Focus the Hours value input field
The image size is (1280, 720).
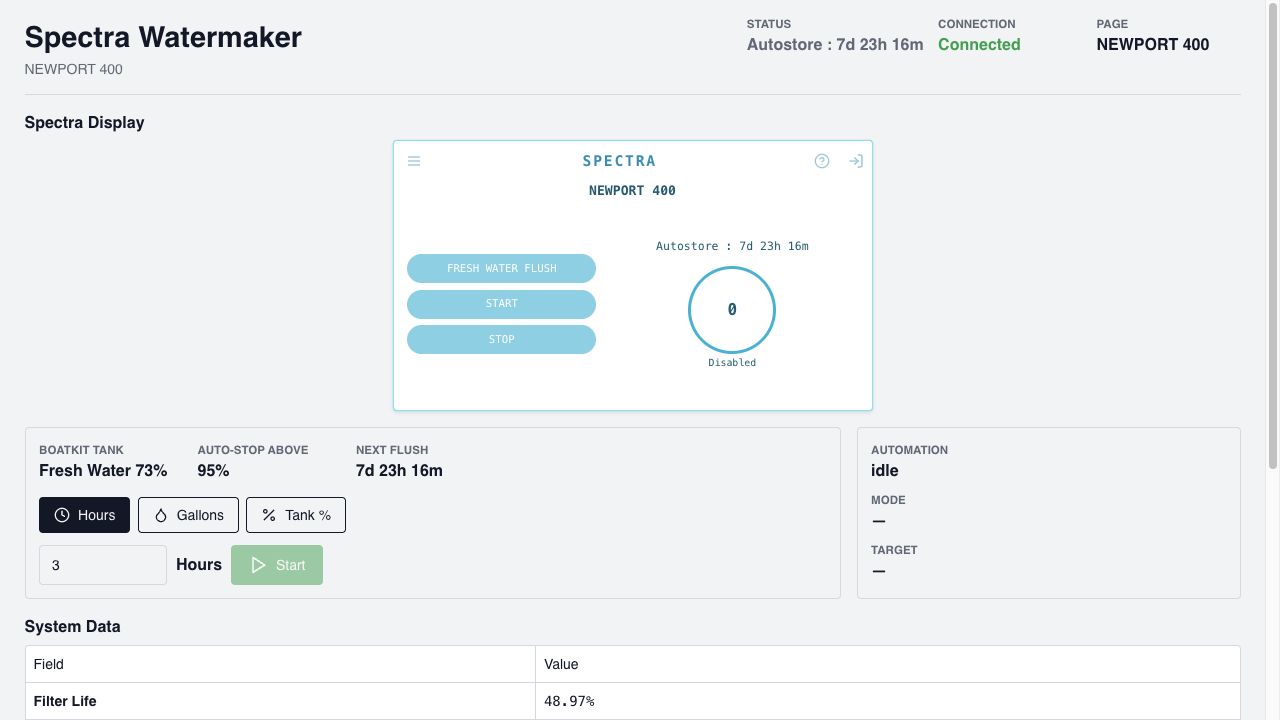[103, 565]
